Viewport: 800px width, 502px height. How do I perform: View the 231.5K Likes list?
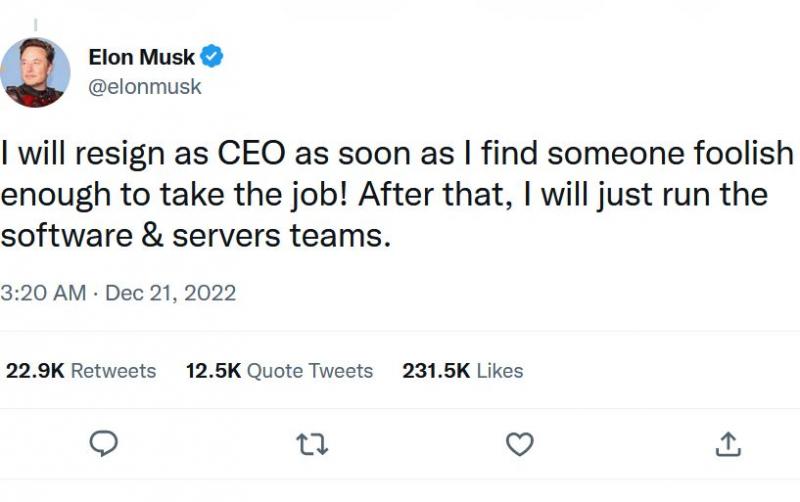pos(463,371)
